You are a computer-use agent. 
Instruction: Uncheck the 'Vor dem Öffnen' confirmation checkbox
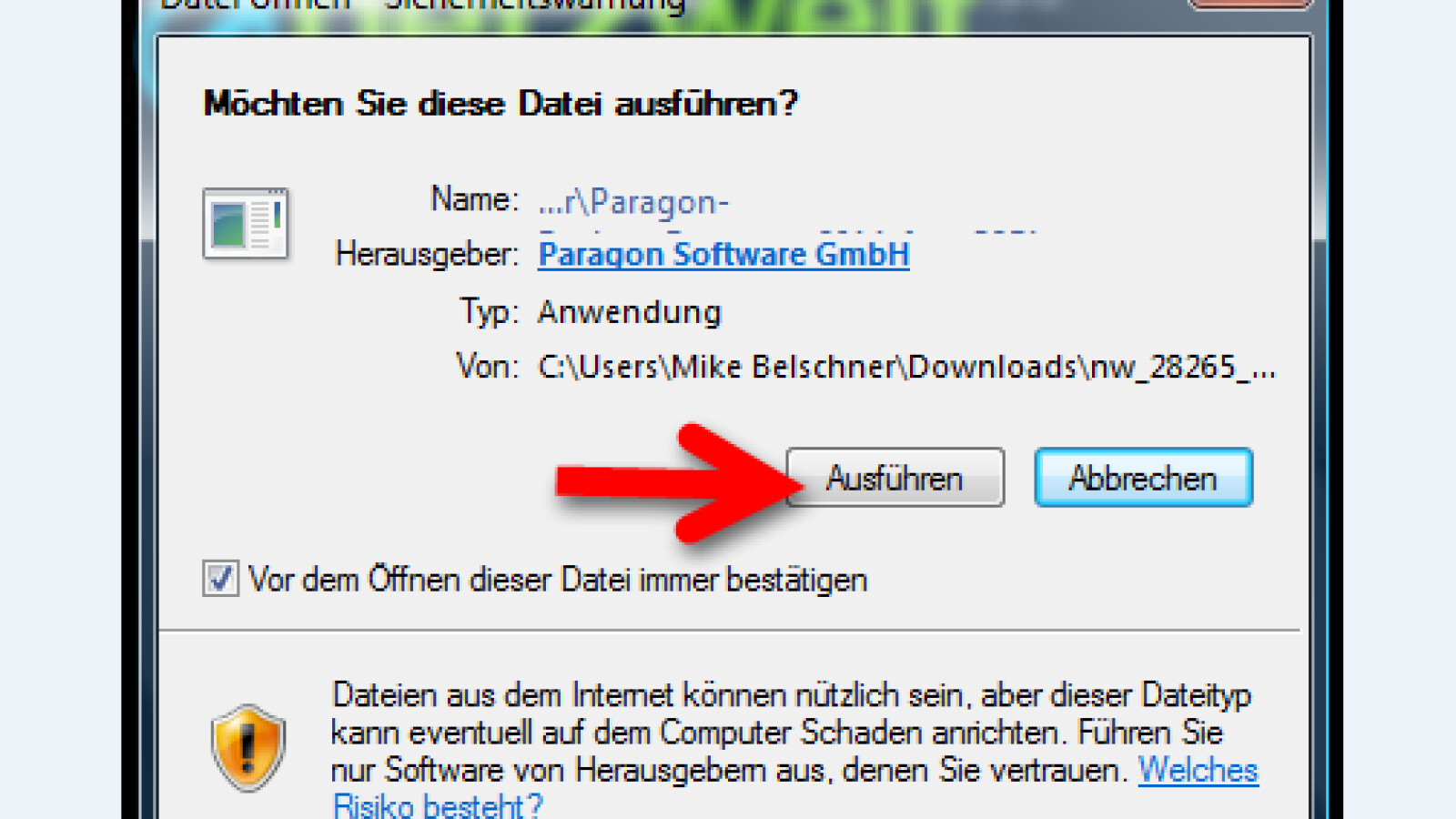220,579
